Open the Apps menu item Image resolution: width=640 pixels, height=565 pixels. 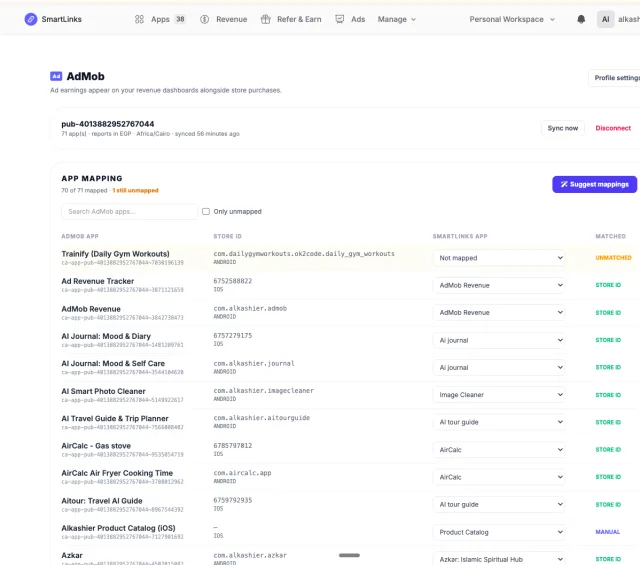click(160, 19)
